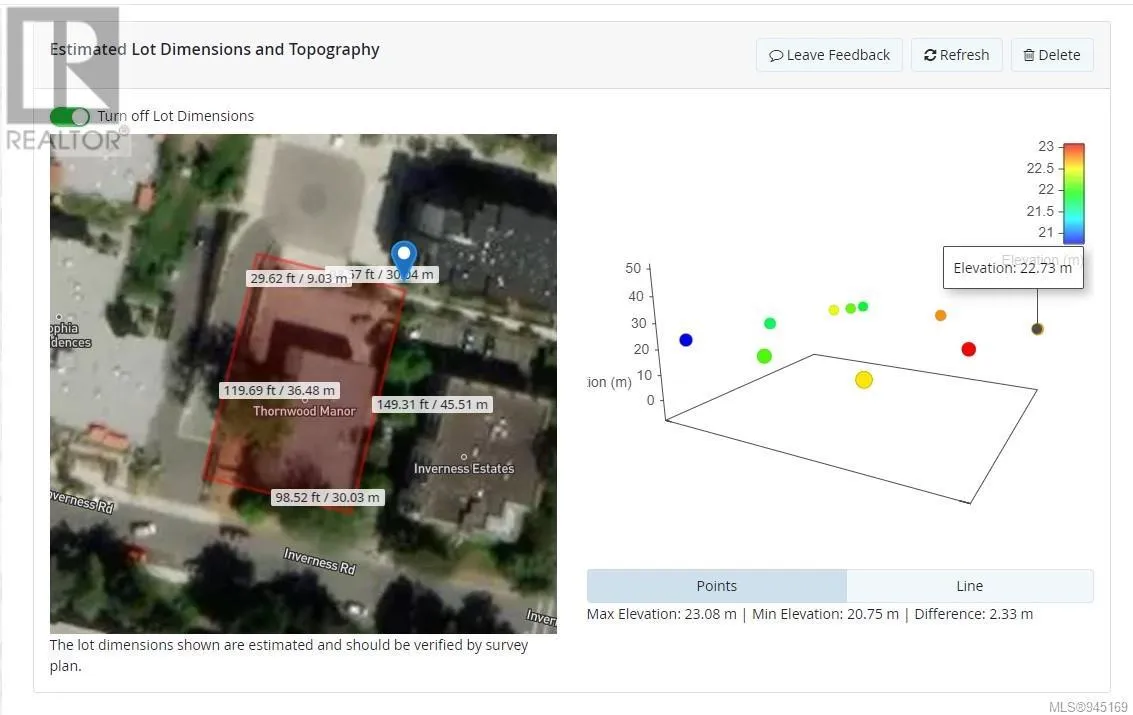Image resolution: width=1133 pixels, height=715 pixels.
Task: Turn off Lot Dimensions toggle
Action: [70, 116]
